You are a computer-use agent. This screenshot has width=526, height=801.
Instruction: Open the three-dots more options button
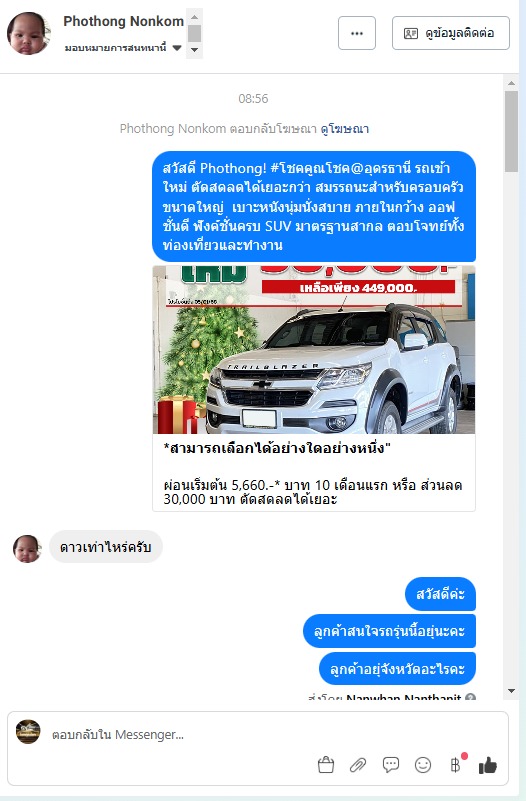[x=357, y=33]
